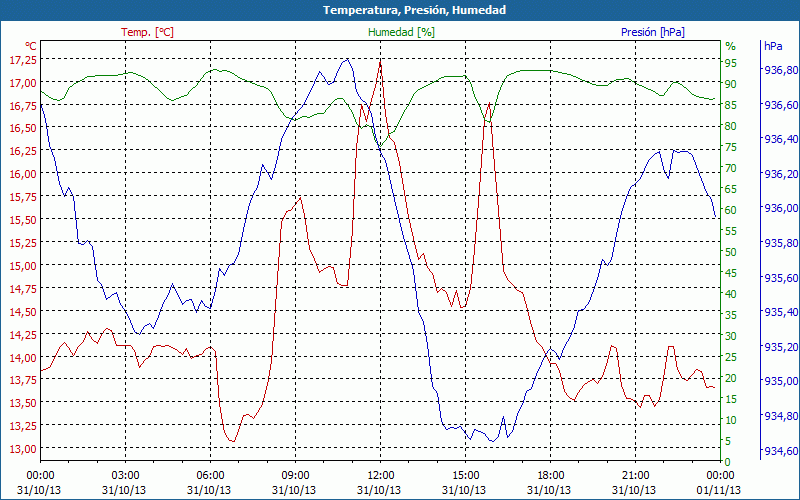Click the date label "01/11/13"
Image resolution: width=800 pixels, height=500 pixels.
click(x=719, y=490)
